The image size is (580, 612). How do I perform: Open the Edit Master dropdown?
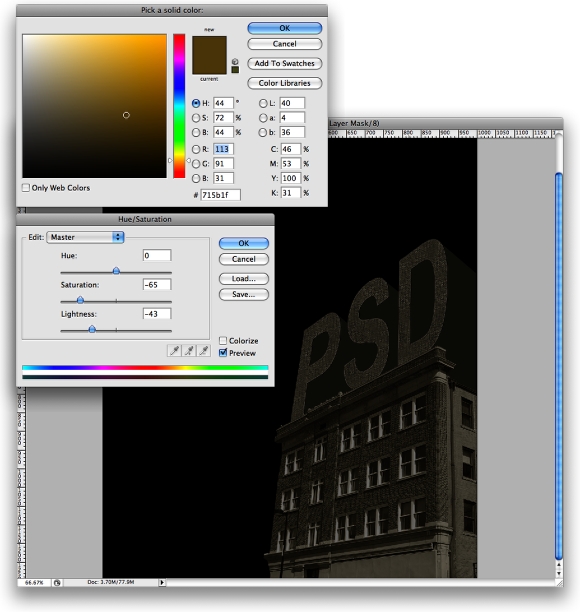pyautogui.click(x=85, y=237)
